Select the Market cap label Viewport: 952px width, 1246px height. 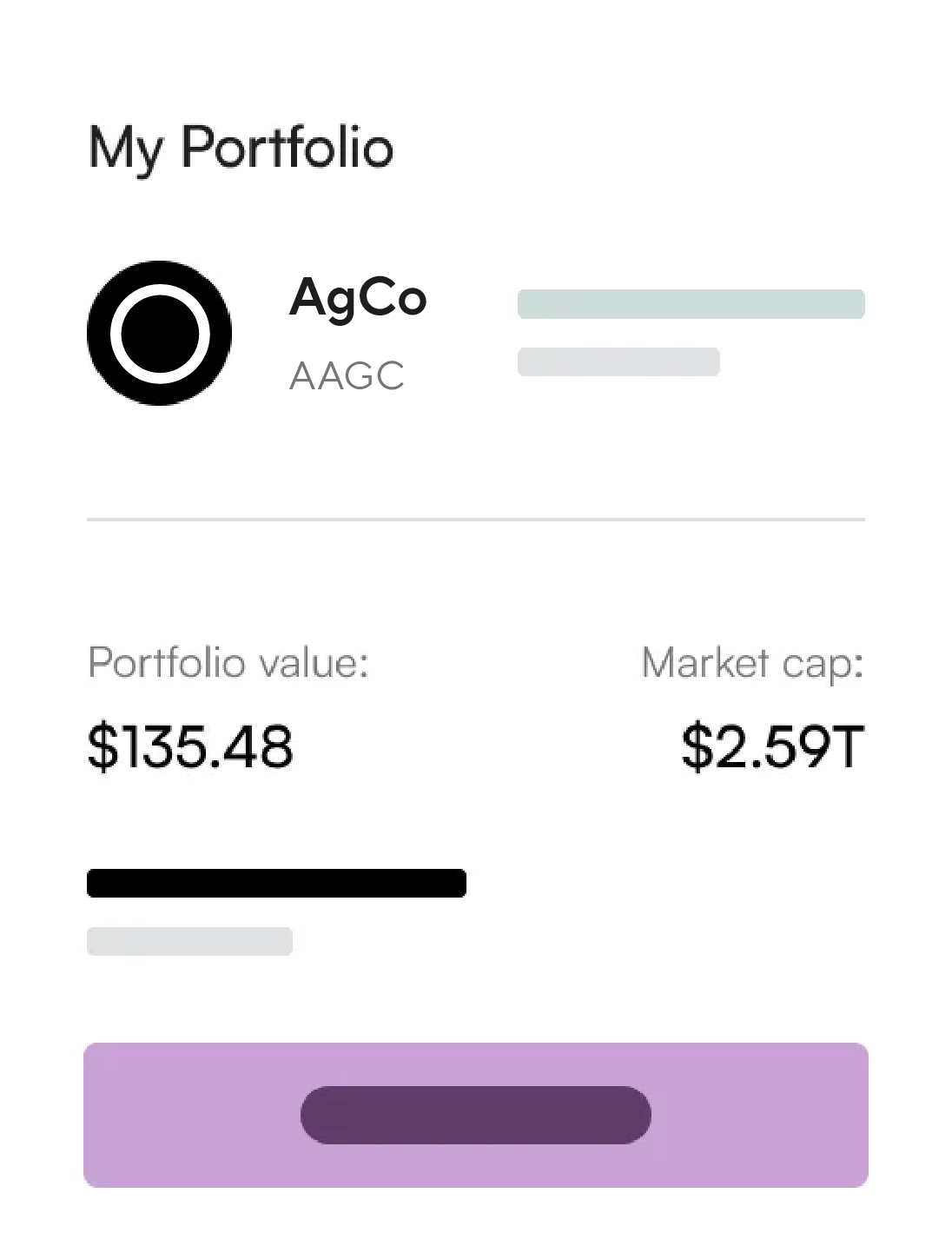click(x=752, y=663)
